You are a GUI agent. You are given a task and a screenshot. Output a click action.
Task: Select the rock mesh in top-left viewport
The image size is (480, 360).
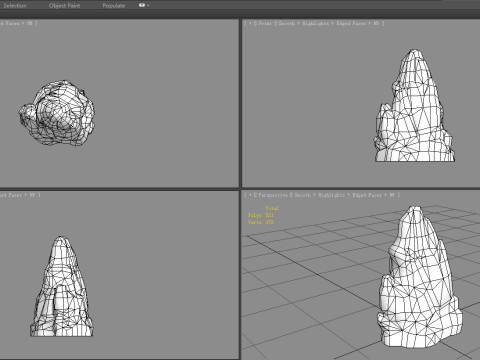(57, 113)
